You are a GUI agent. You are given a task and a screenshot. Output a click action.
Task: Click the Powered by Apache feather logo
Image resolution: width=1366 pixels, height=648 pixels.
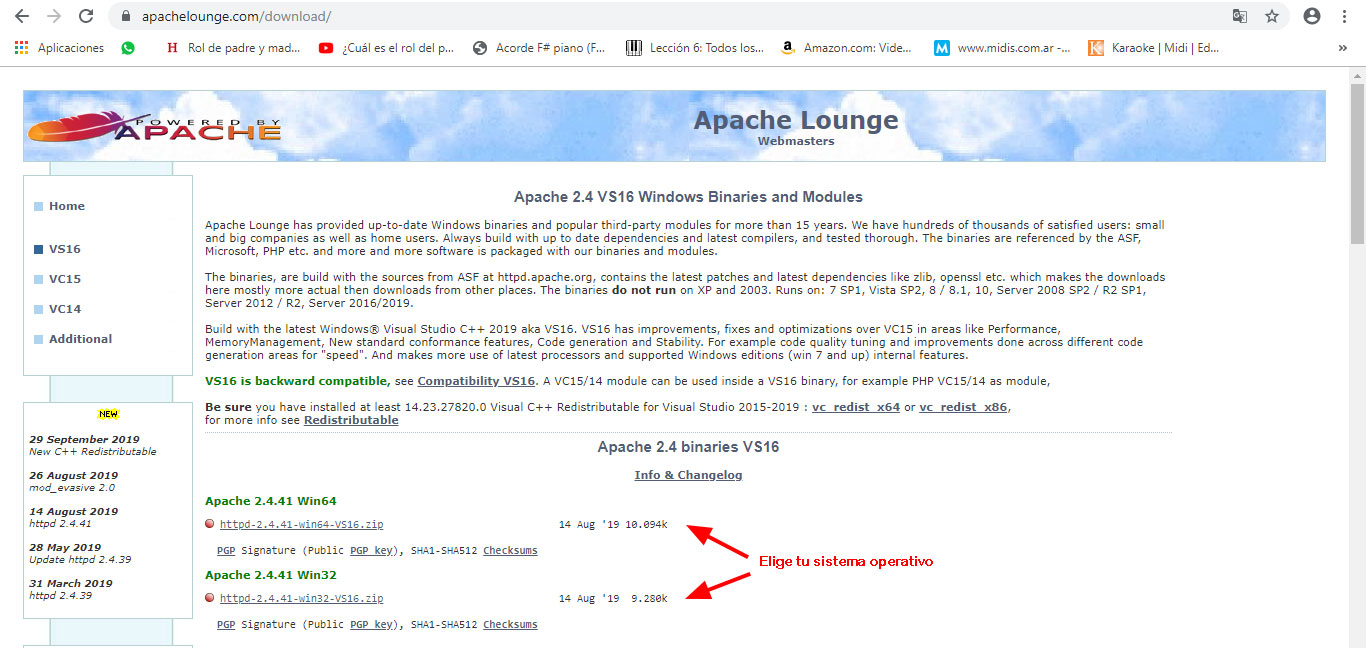point(155,127)
